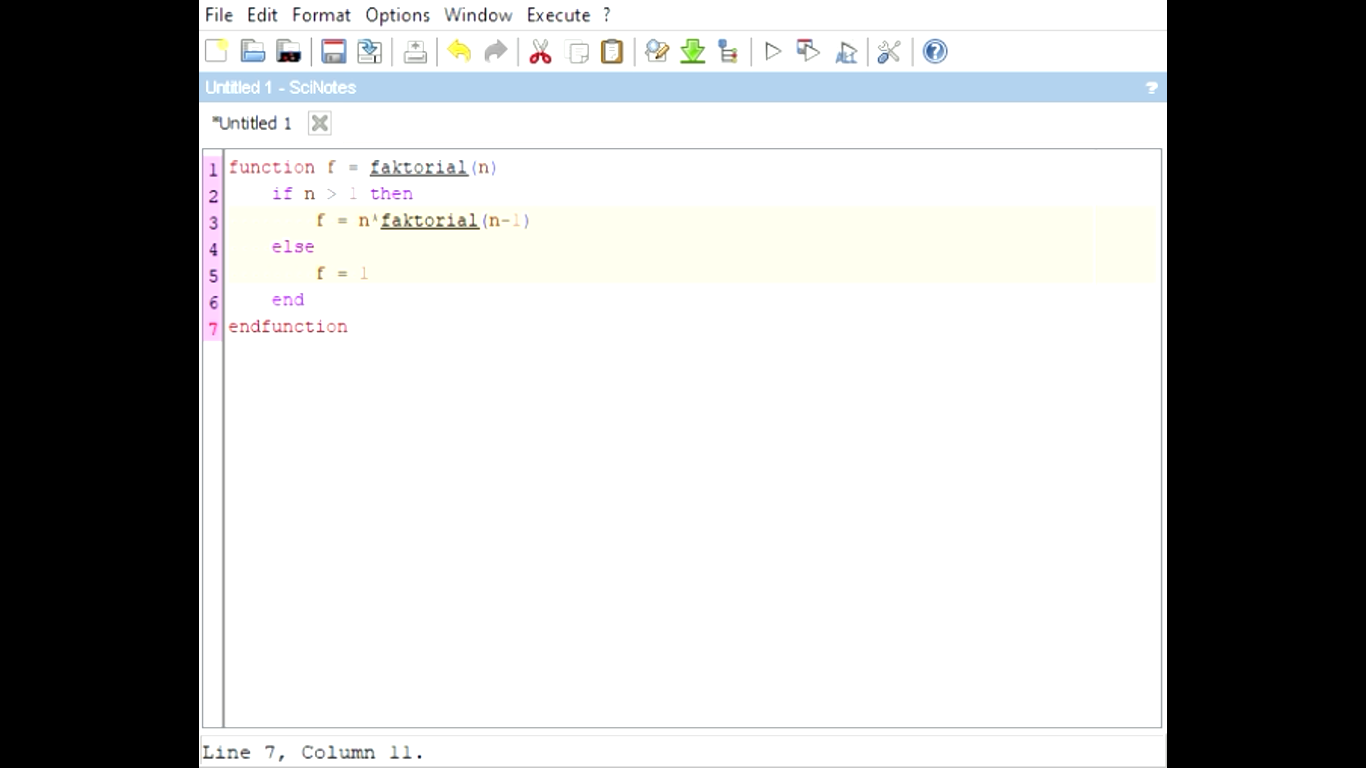Select the *Untitled 1 tab
Image resolution: width=1366 pixels, height=768 pixels.
pyautogui.click(x=252, y=123)
